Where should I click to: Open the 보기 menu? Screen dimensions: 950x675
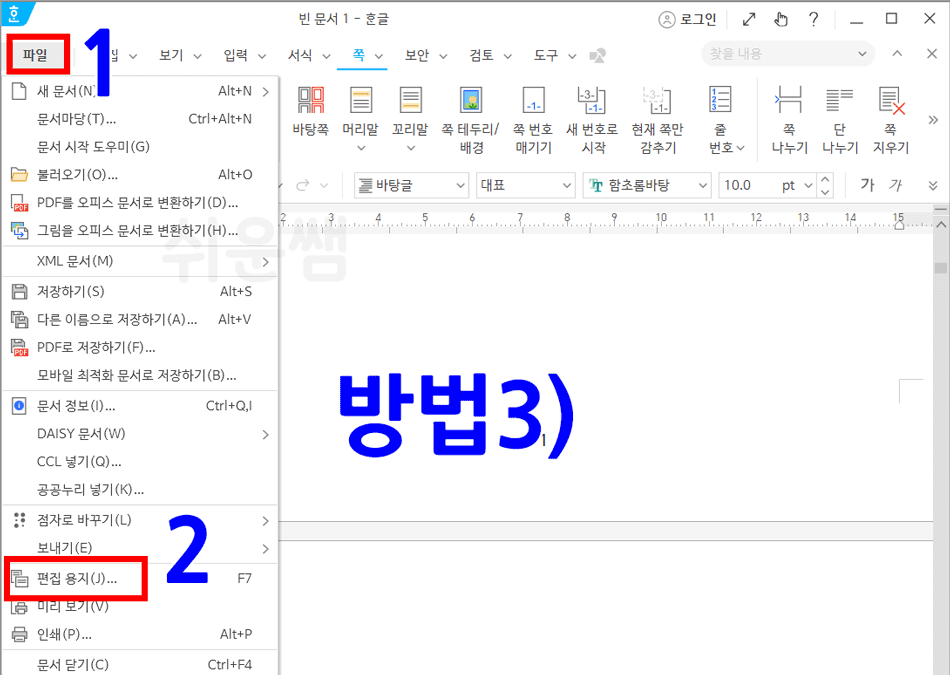pyautogui.click(x=172, y=55)
